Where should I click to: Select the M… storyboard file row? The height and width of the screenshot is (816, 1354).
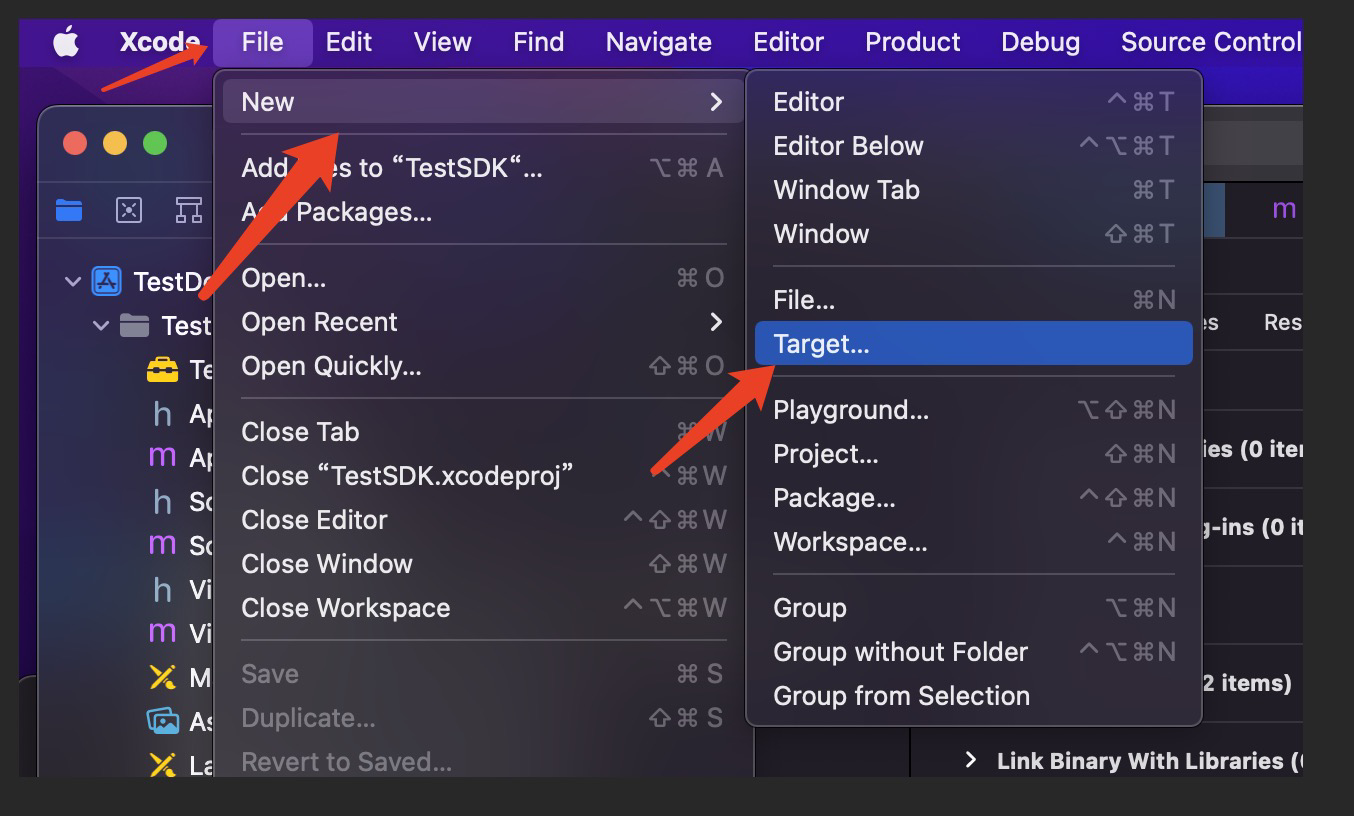(180, 678)
